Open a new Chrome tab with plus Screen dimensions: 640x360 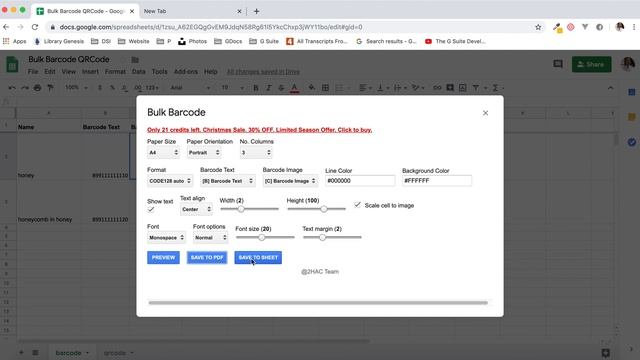point(256,11)
